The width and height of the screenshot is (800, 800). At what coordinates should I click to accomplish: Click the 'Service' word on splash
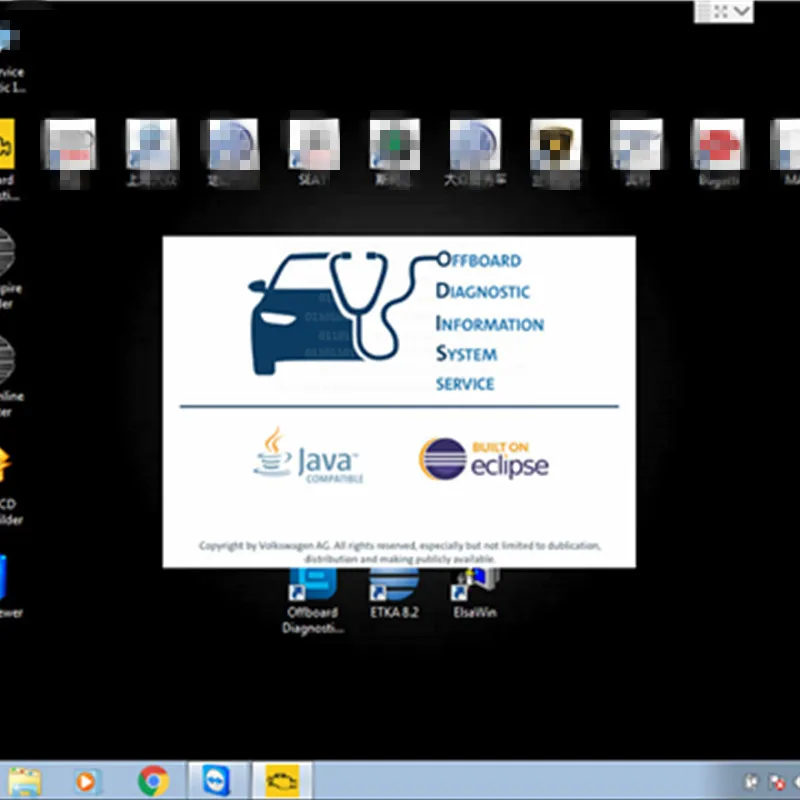tap(465, 384)
